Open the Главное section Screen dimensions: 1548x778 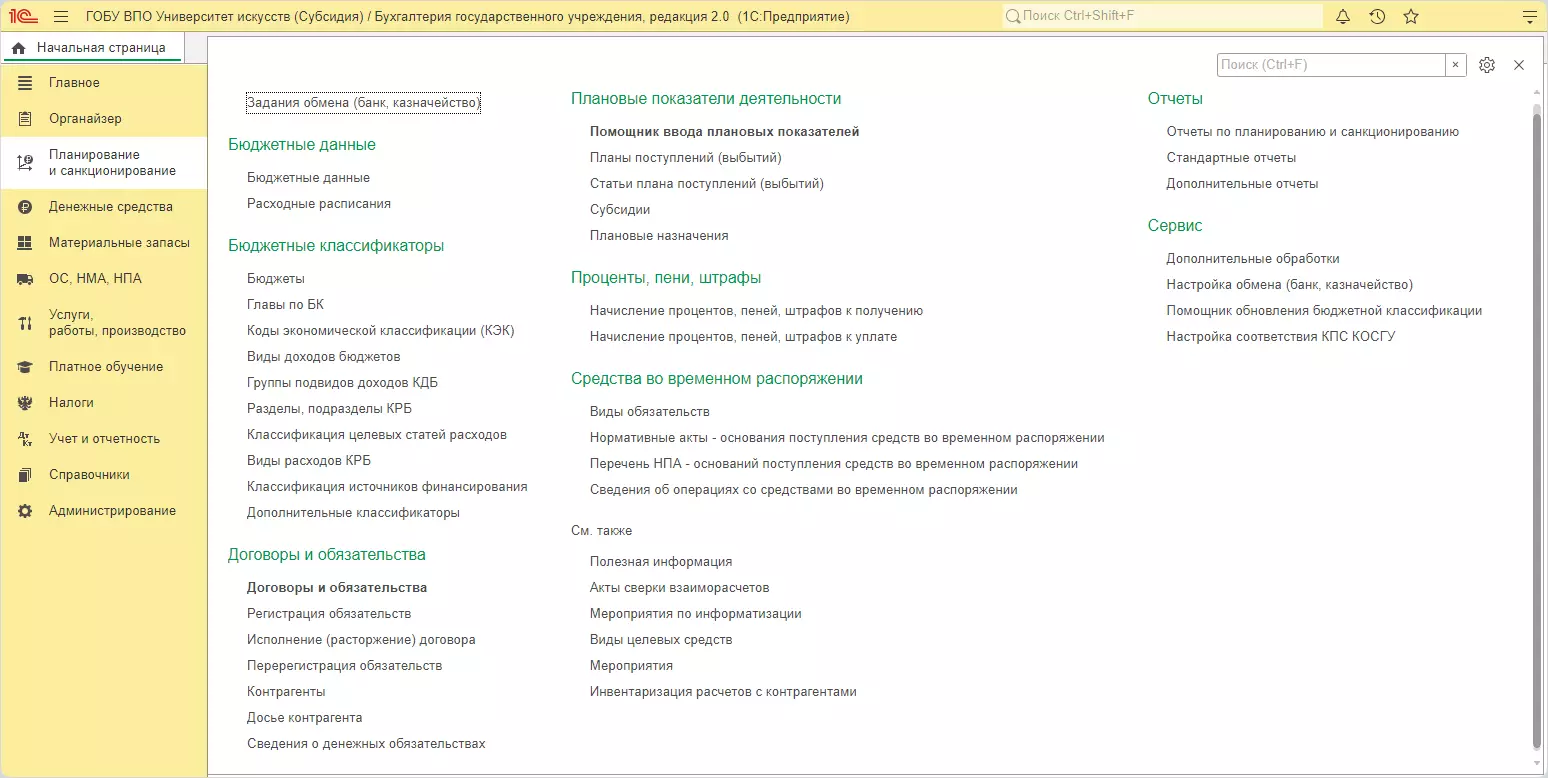[104, 83]
